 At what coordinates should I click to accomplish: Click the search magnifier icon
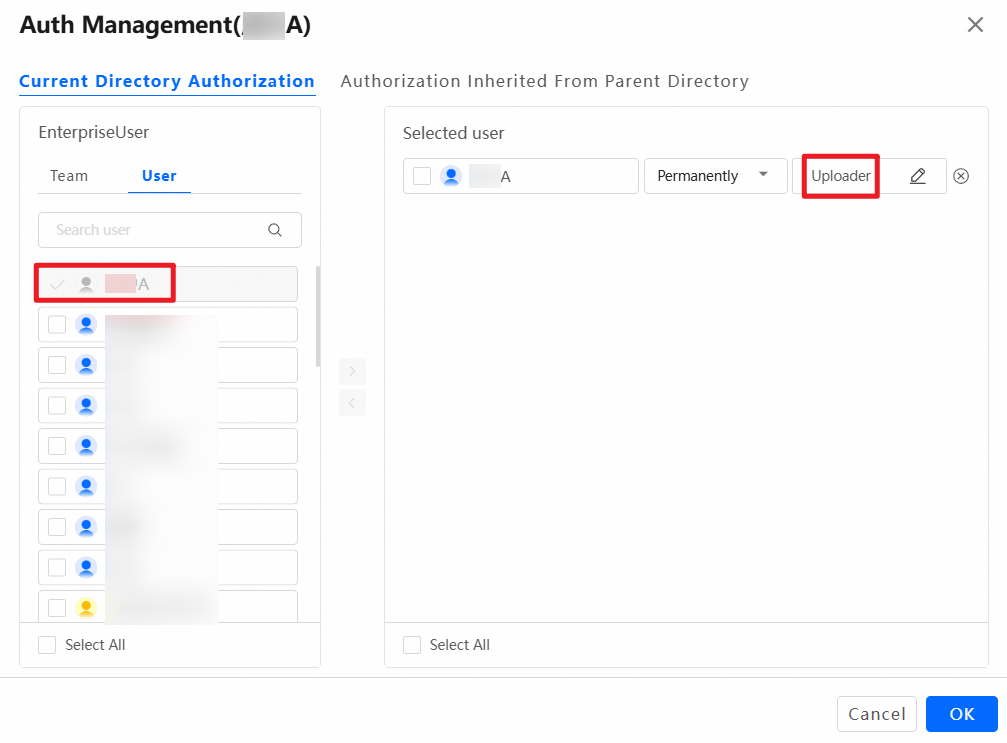tap(275, 230)
